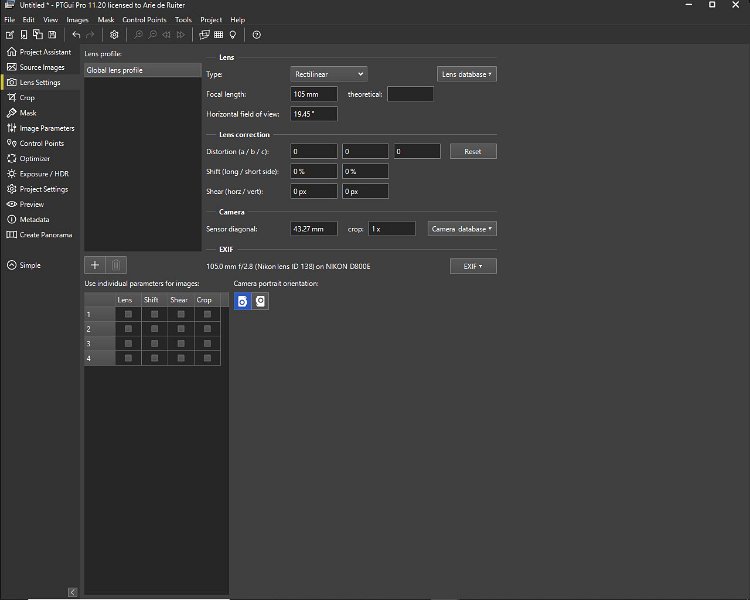Select the first camera portrait orientation icon
Image resolution: width=750 pixels, height=600 pixels.
click(242, 300)
